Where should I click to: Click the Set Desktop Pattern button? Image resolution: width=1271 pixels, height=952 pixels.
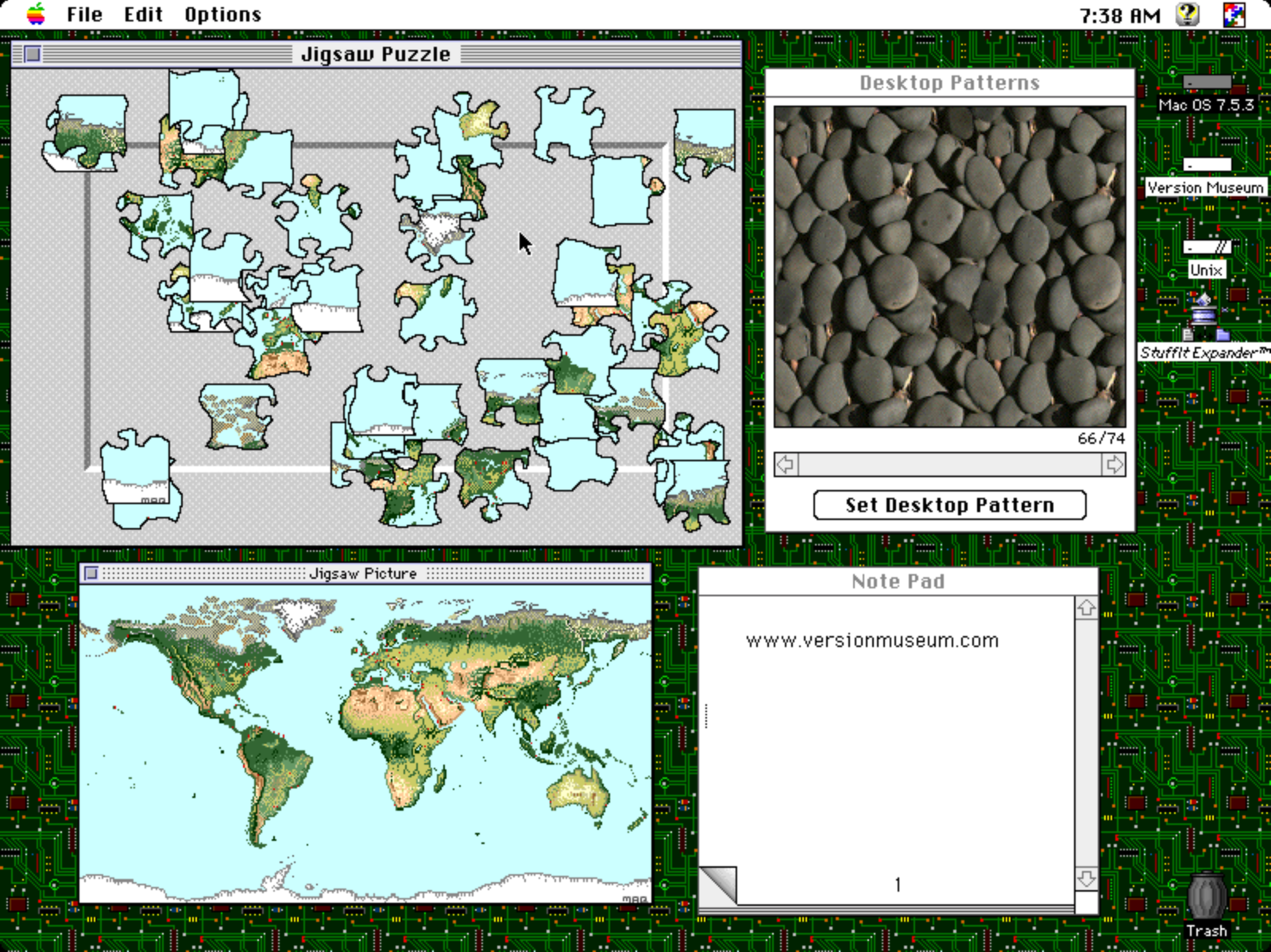(x=948, y=505)
